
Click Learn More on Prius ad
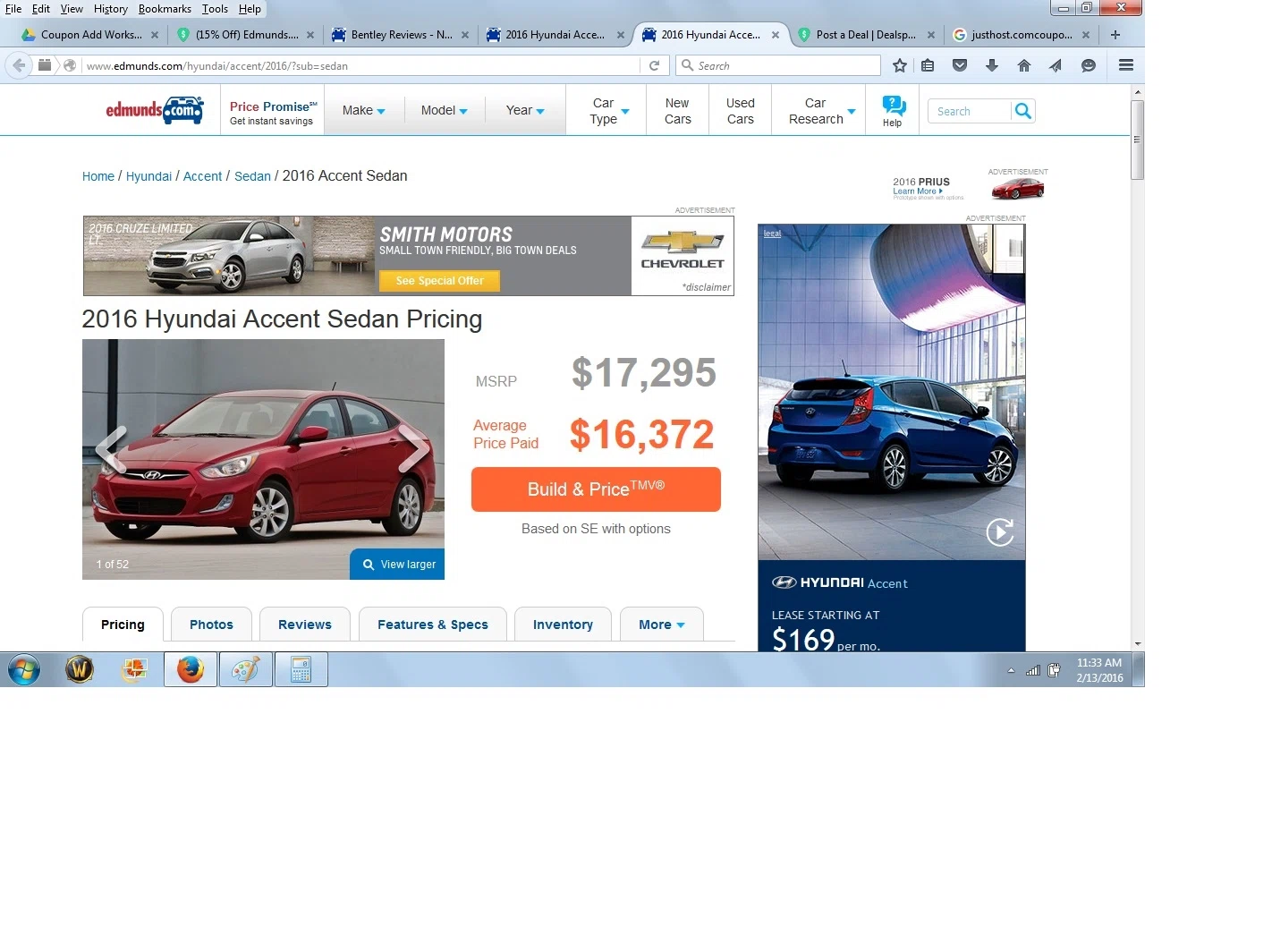tap(917, 191)
